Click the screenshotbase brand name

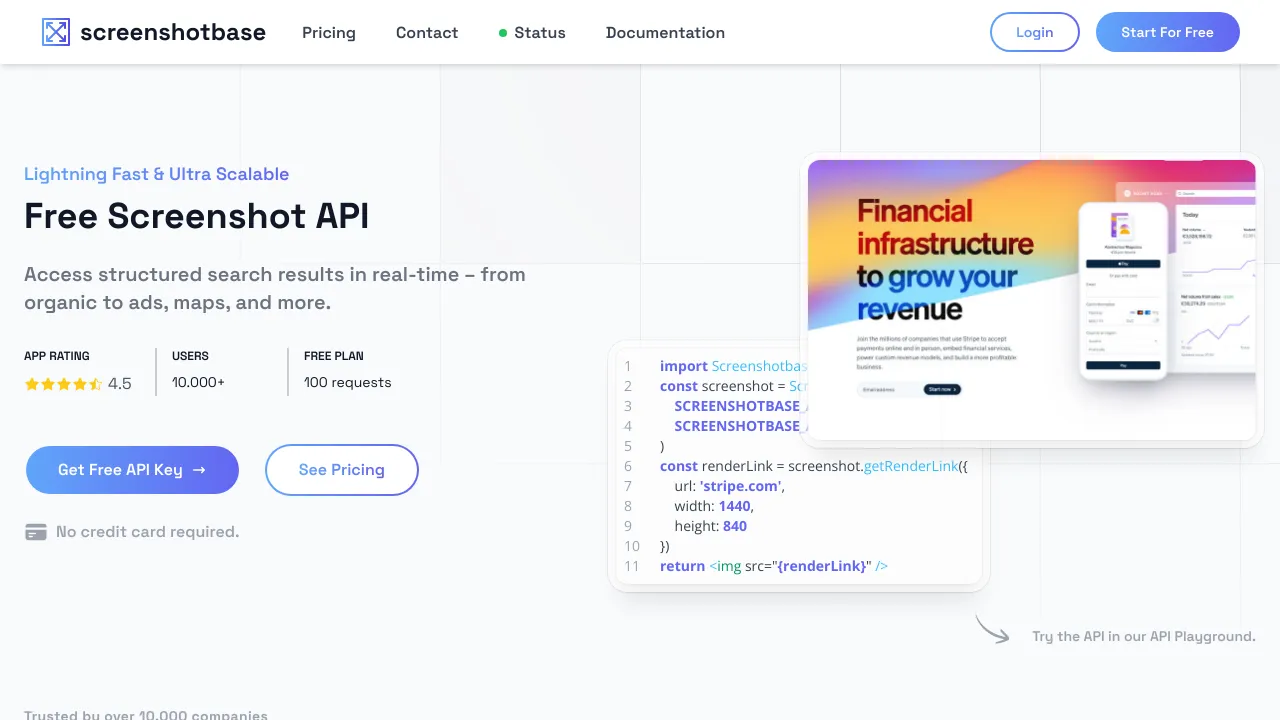click(x=173, y=32)
